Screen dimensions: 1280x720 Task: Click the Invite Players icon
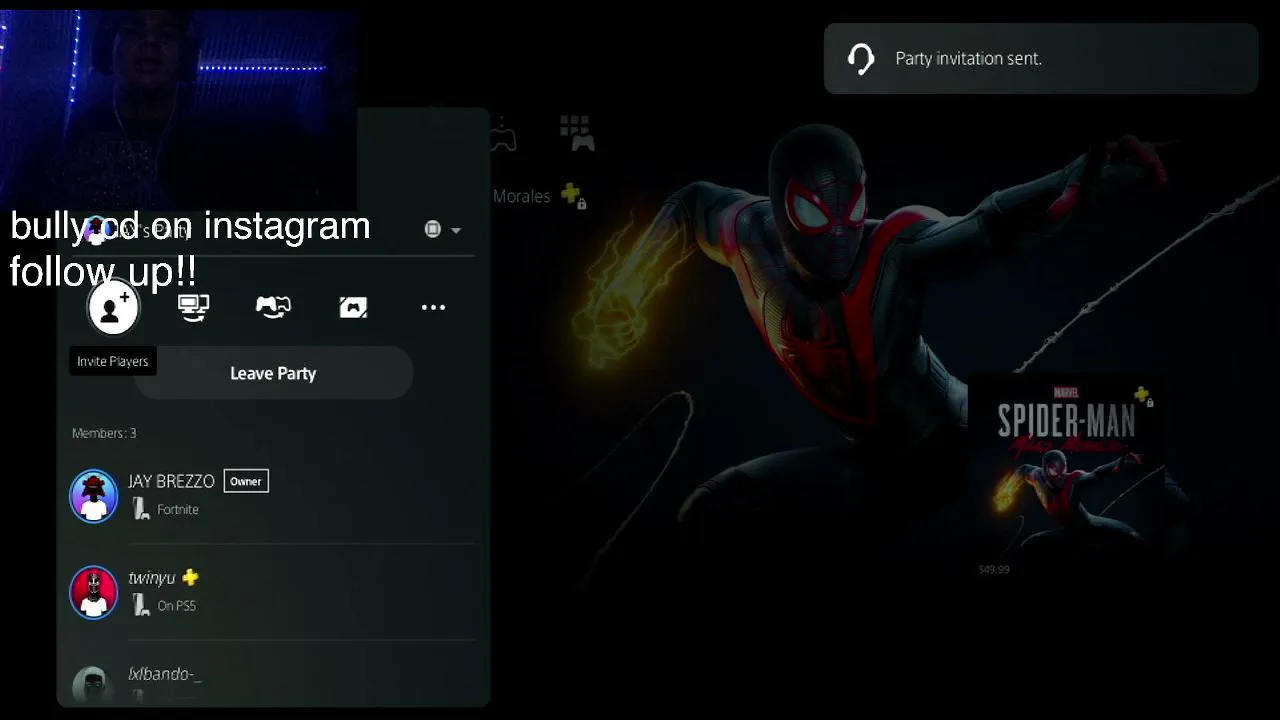(x=113, y=307)
